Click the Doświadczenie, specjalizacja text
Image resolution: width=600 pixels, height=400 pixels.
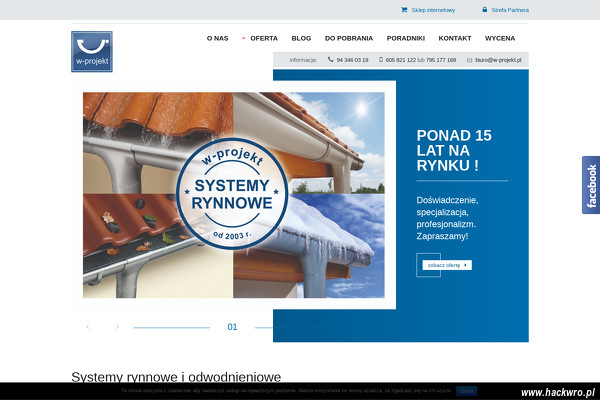pyautogui.click(x=447, y=218)
